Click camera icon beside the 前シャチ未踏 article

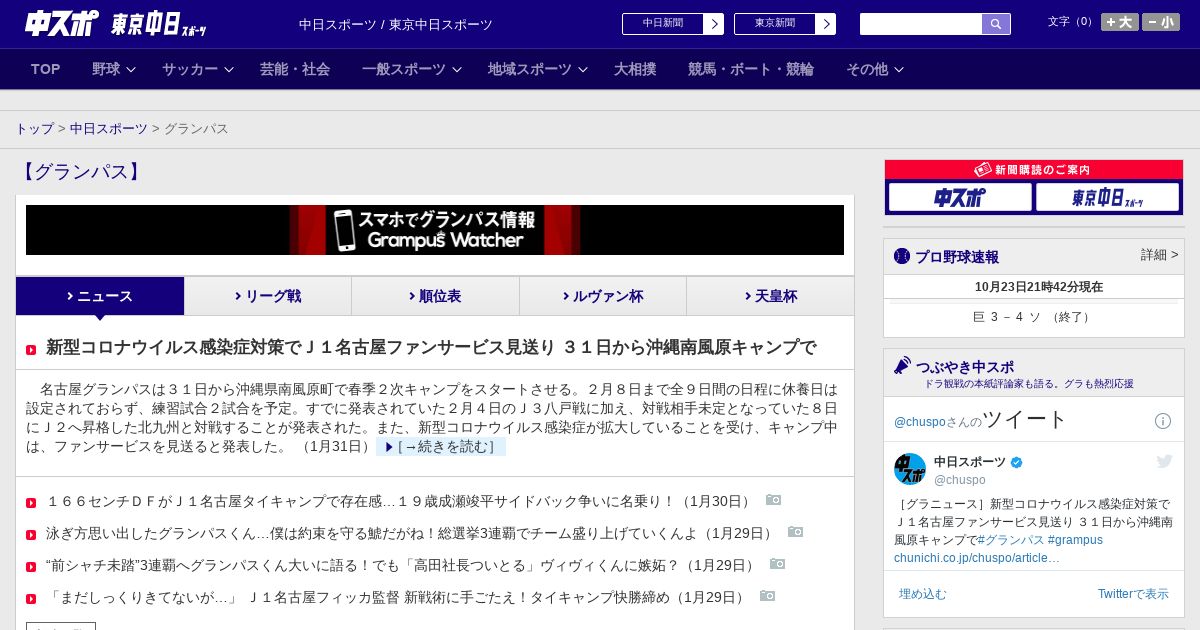(x=777, y=564)
